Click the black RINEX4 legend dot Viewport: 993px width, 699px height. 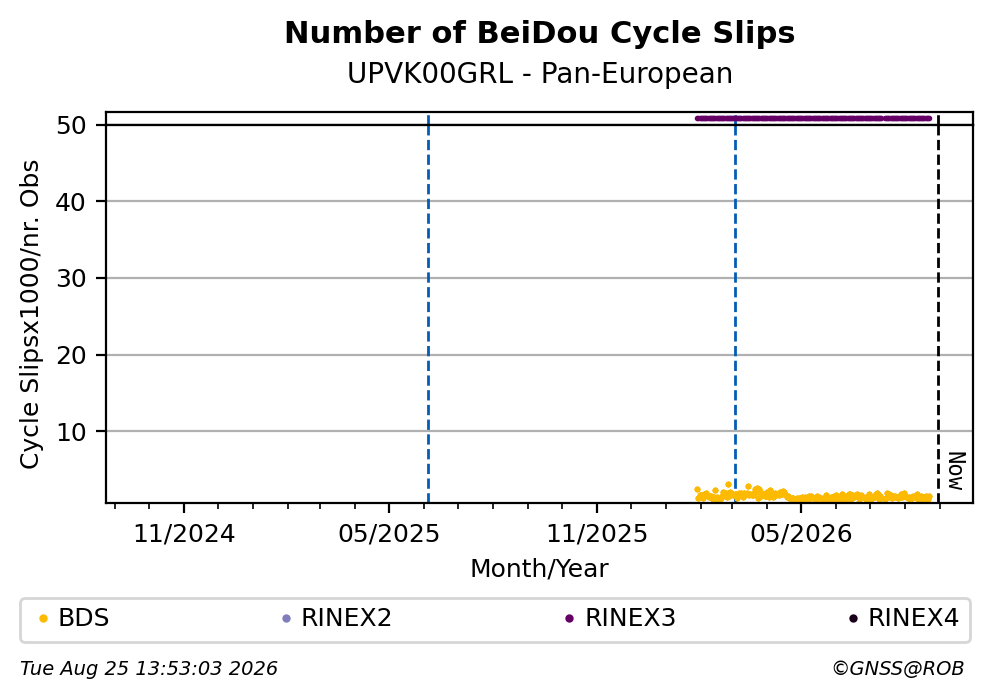(853, 619)
